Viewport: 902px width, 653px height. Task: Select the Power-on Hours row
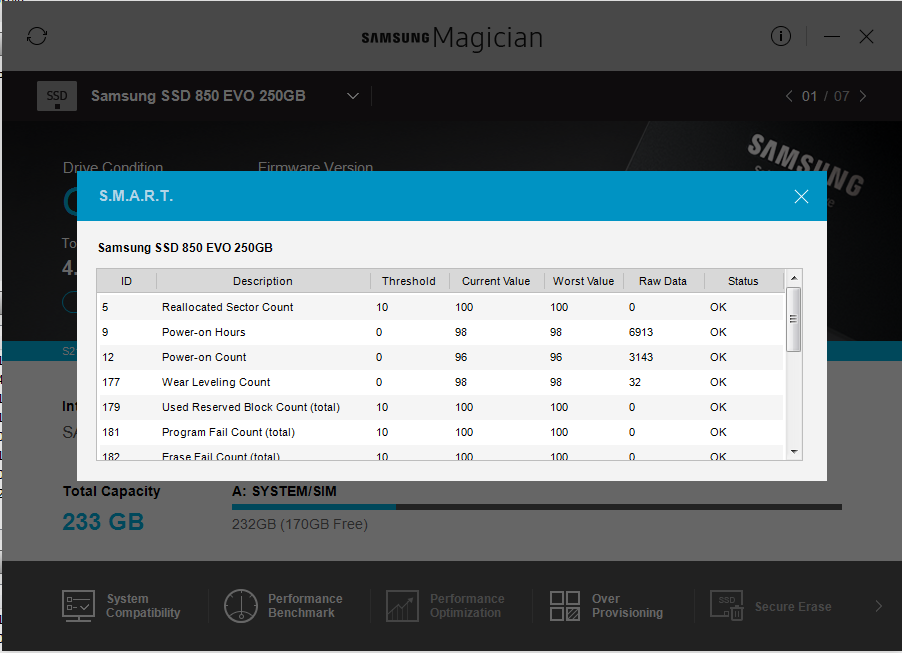coord(440,332)
